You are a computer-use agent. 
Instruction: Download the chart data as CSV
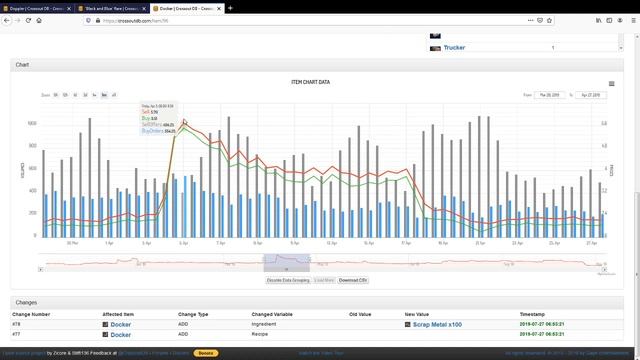pyautogui.click(x=353, y=280)
